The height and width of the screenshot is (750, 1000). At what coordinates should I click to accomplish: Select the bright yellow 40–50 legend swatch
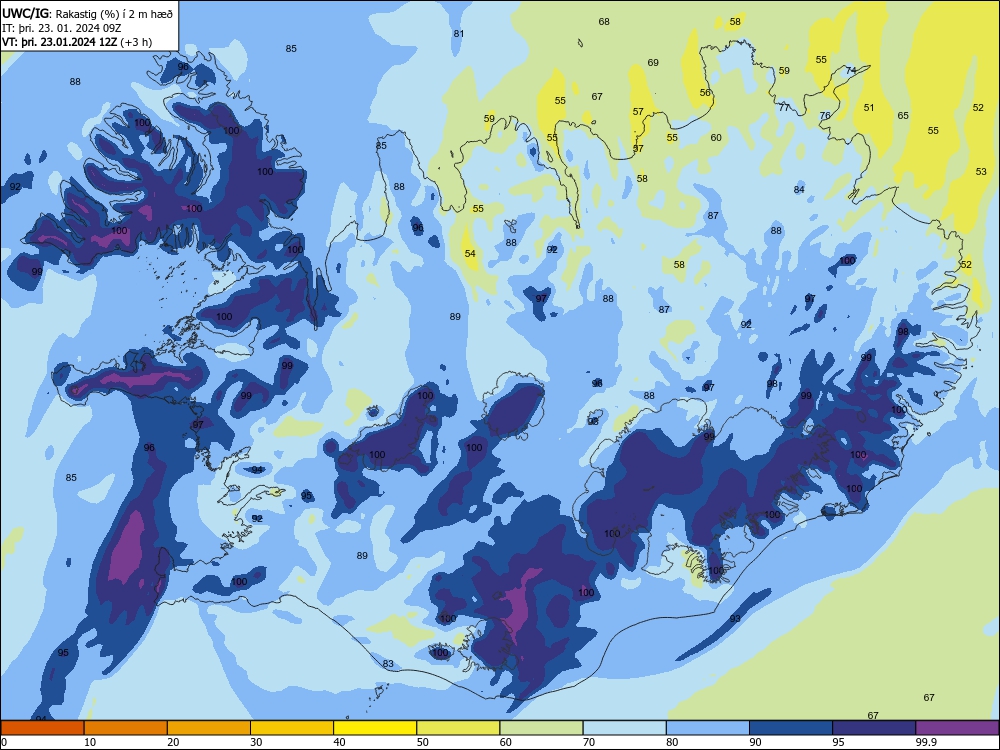point(375,728)
